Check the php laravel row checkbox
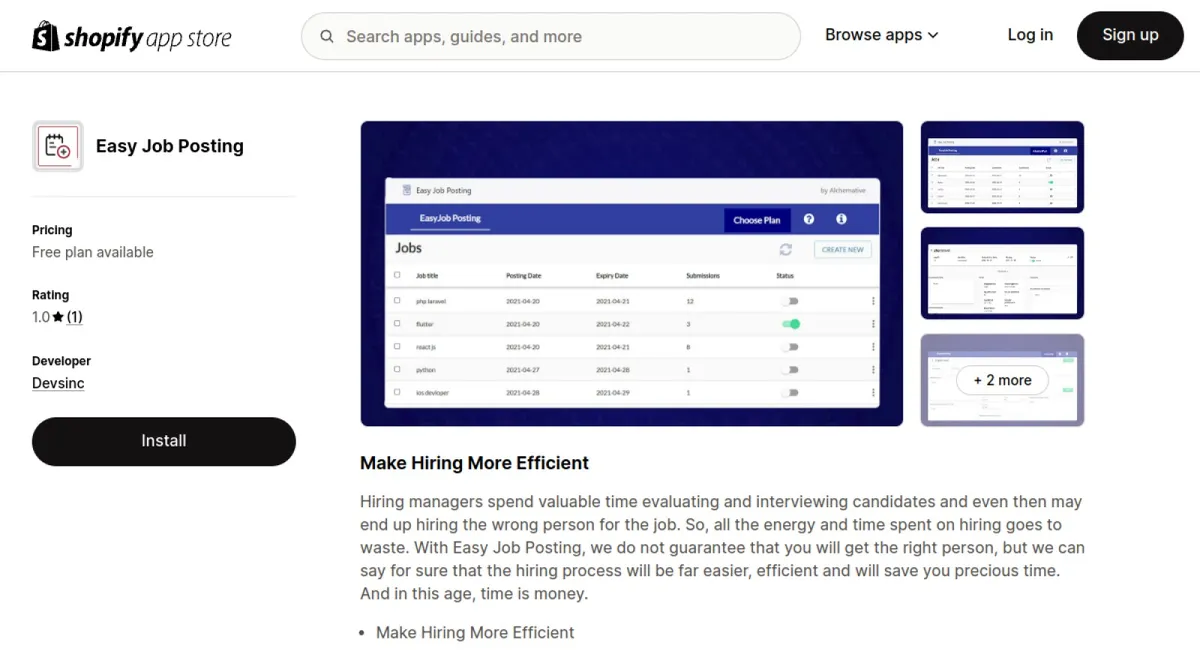Viewport: 1200px width, 650px height. coord(397,301)
